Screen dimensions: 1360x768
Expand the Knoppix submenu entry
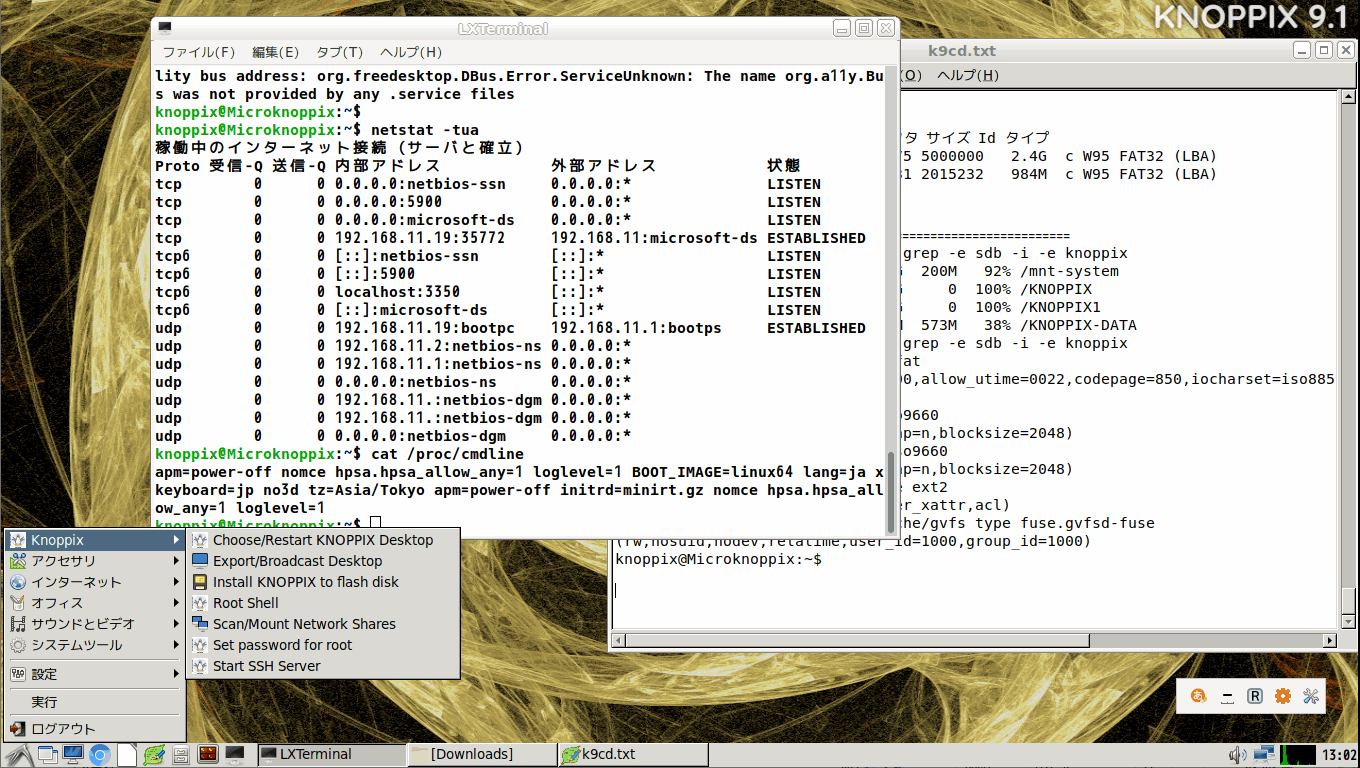click(95, 540)
